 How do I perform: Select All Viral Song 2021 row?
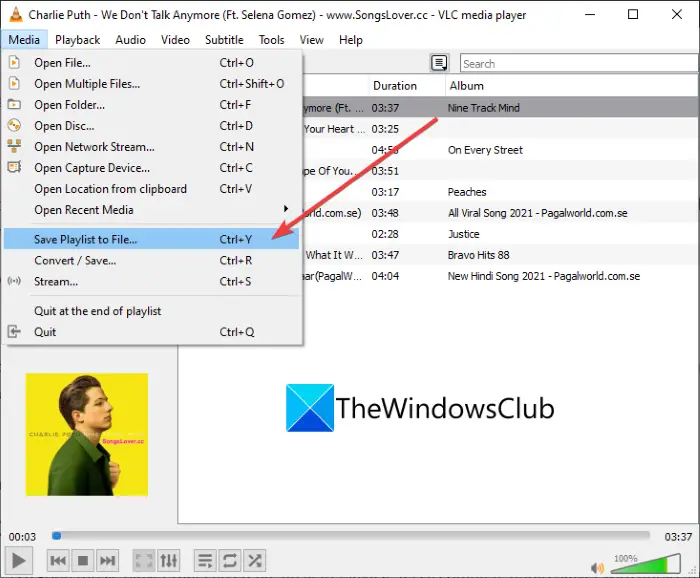point(500,213)
